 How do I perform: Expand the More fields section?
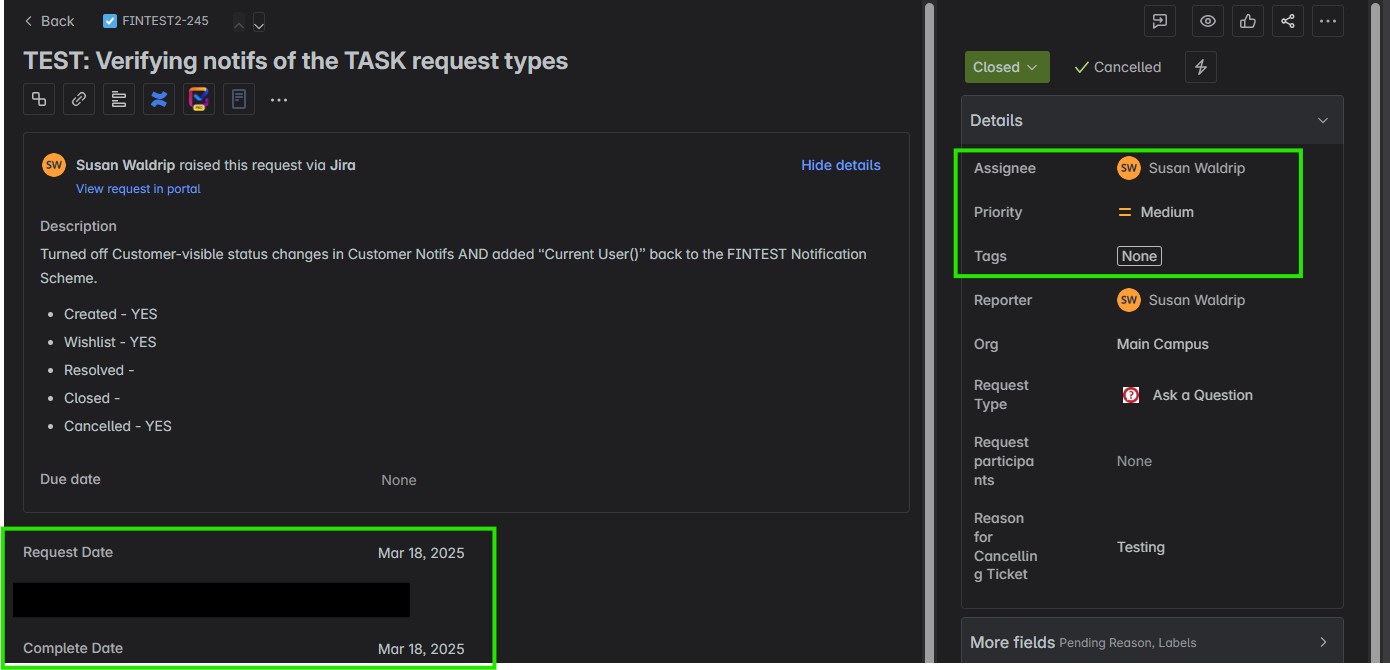pyautogui.click(x=1152, y=642)
